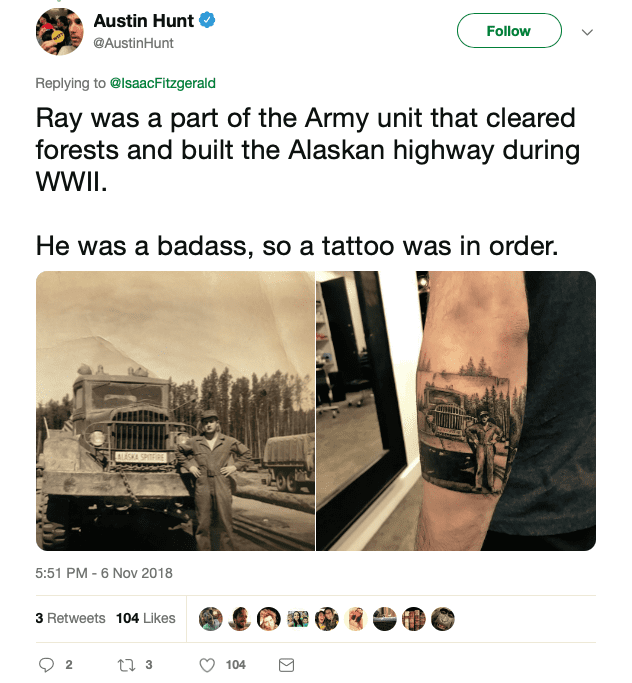Follow Austin Hunt
632x683 pixels.
point(509,30)
